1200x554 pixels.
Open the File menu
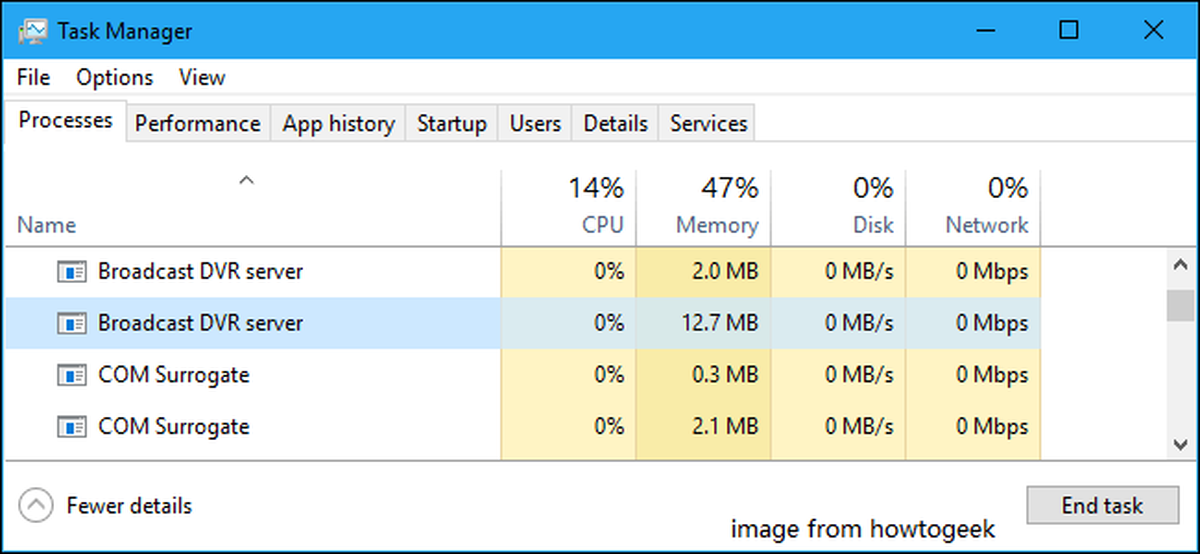click(33, 77)
